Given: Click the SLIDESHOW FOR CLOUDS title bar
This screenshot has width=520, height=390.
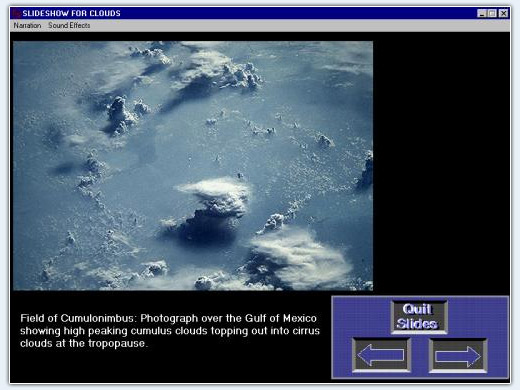Looking at the screenshot, I should (260, 13).
